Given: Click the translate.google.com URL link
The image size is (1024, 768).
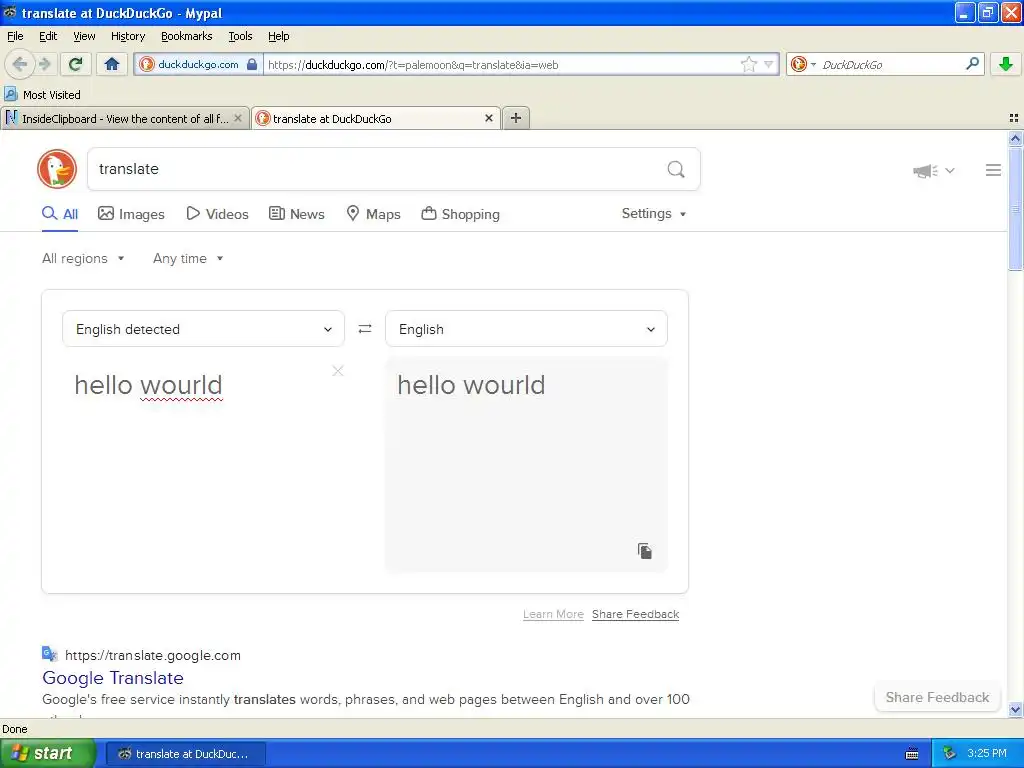Looking at the screenshot, I should point(153,655).
